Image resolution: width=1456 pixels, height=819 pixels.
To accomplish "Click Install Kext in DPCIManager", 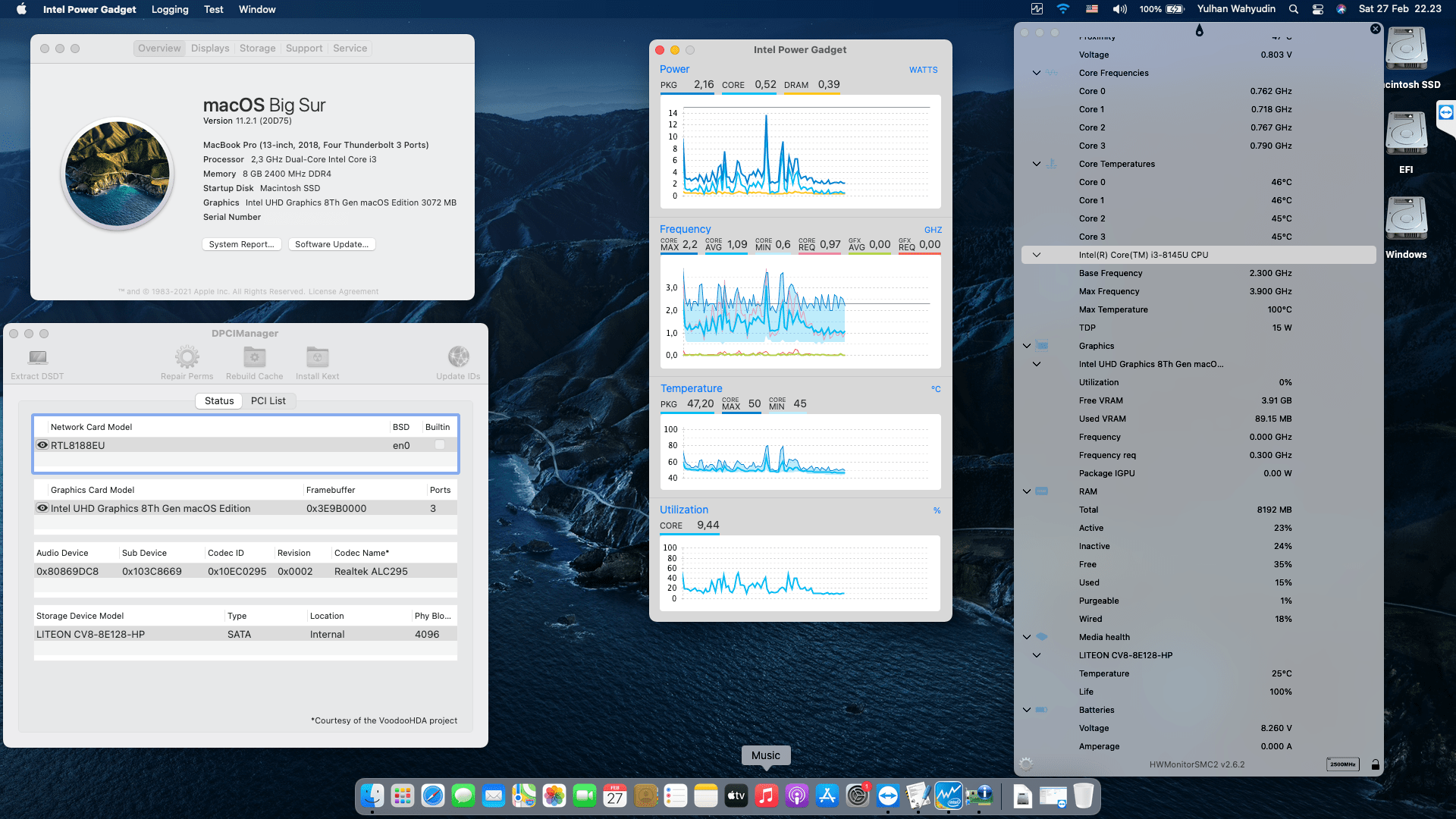I will point(316,360).
